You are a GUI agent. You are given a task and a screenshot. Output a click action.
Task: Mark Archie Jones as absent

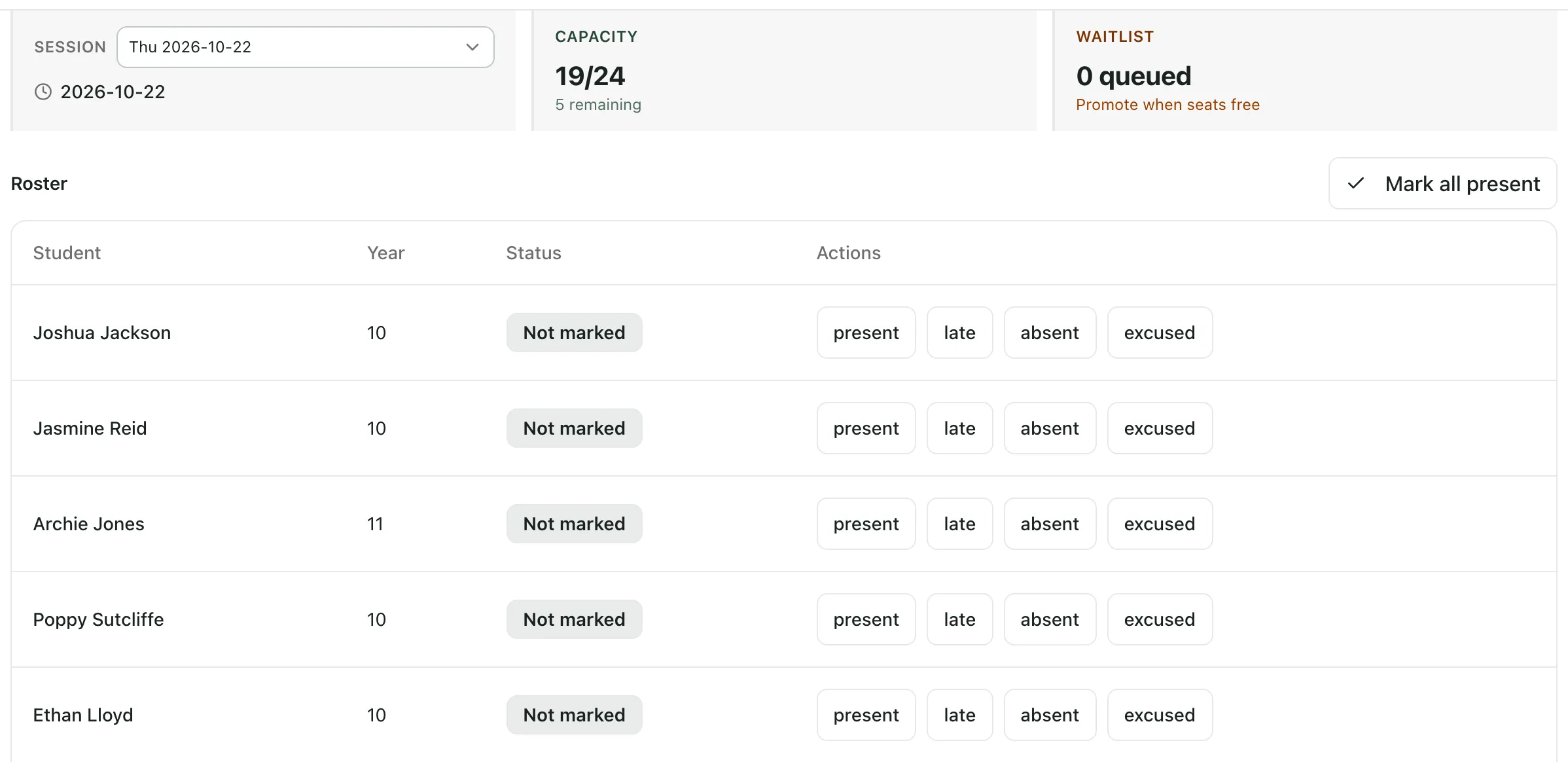1050,524
